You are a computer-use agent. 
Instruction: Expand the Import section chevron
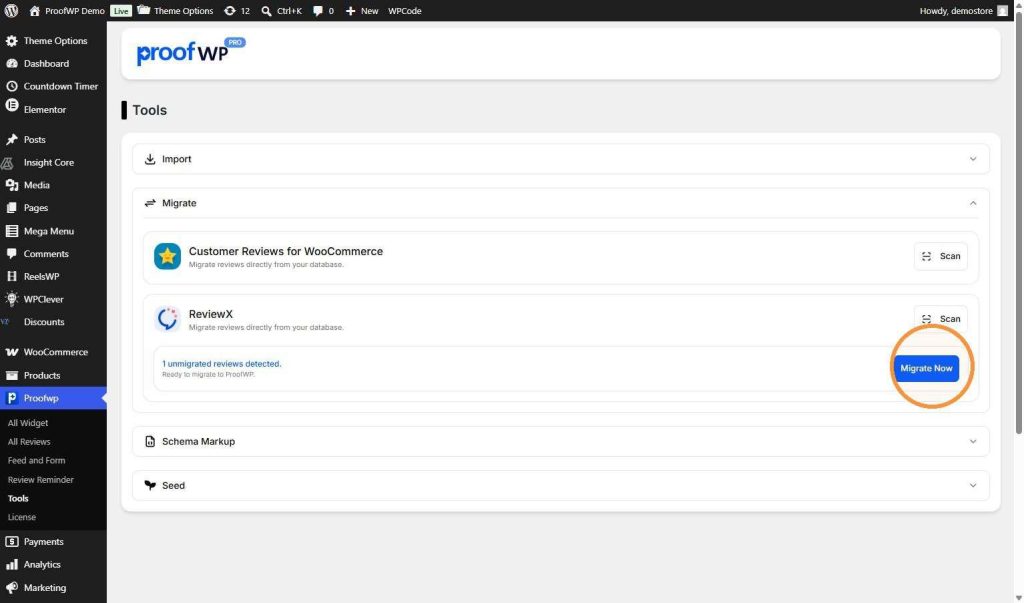[973, 159]
